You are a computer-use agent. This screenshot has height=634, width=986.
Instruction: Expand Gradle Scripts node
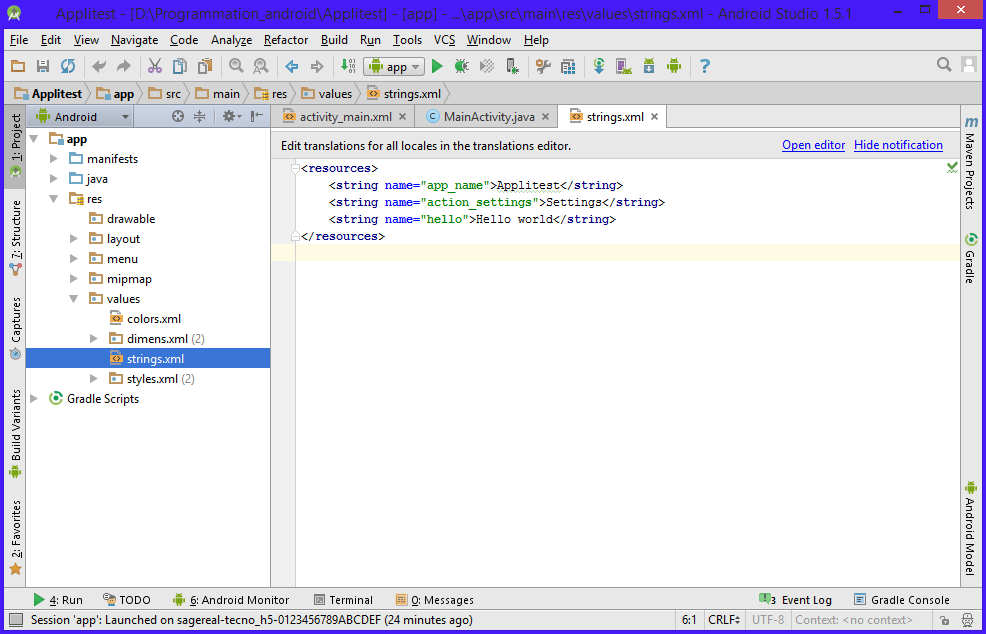[x=34, y=399]
